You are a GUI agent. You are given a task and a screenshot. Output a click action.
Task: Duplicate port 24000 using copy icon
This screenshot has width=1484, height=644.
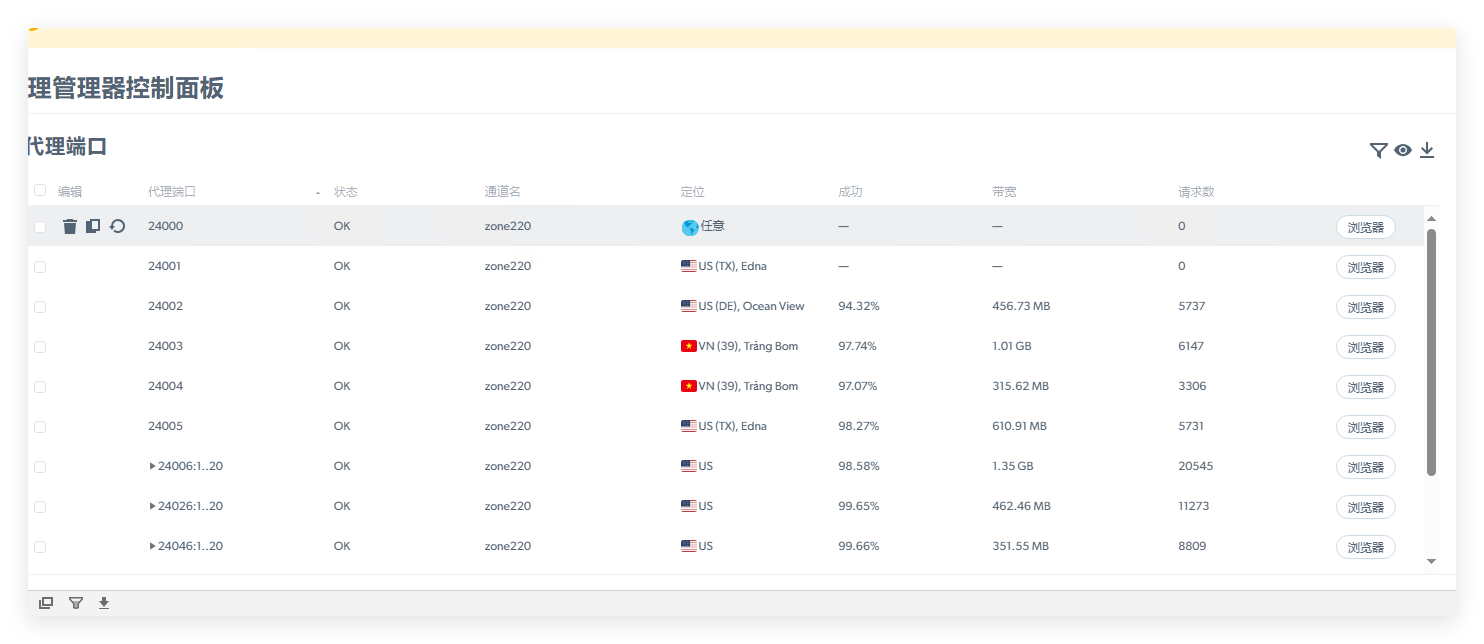(93, 226)
